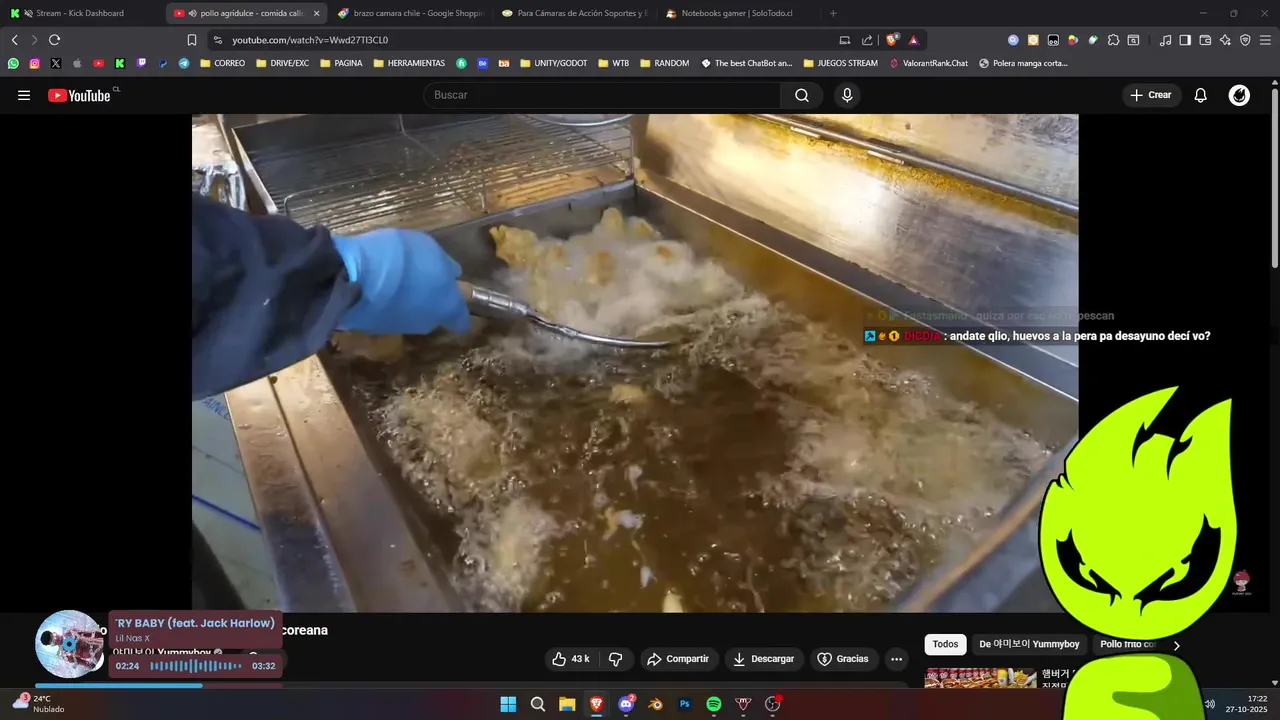The width and height of the screenshot is (1280, 720).
Task: Open Discord from the taskbar
Action: [x=626, y=704]
